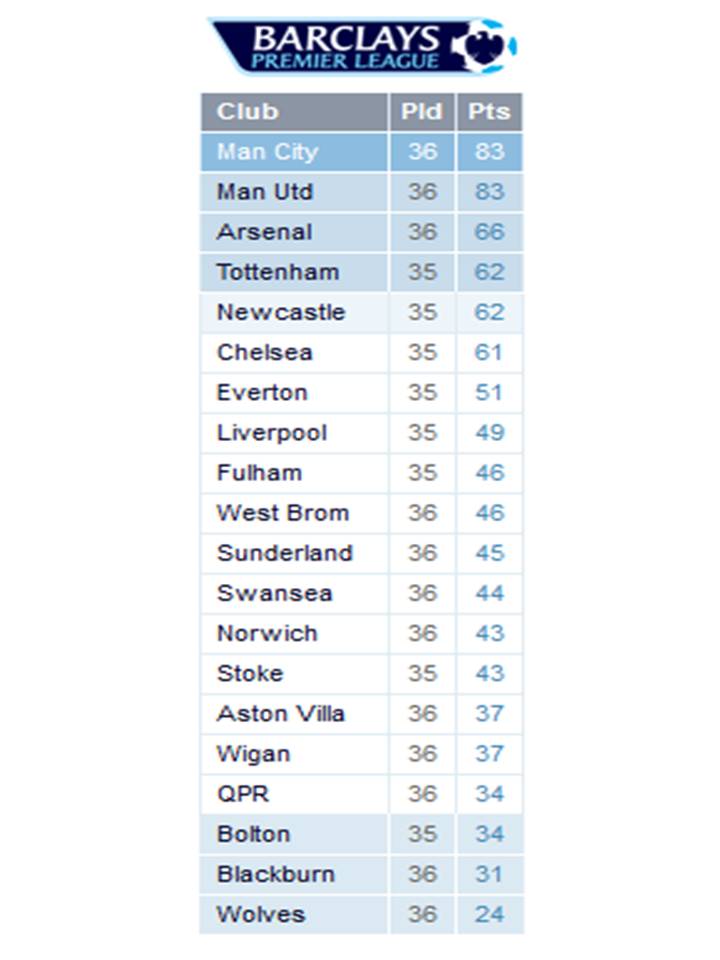The width and height of the screenshot is (720, 960).
Task: Open the Man Utd club link
Action: 264,192
